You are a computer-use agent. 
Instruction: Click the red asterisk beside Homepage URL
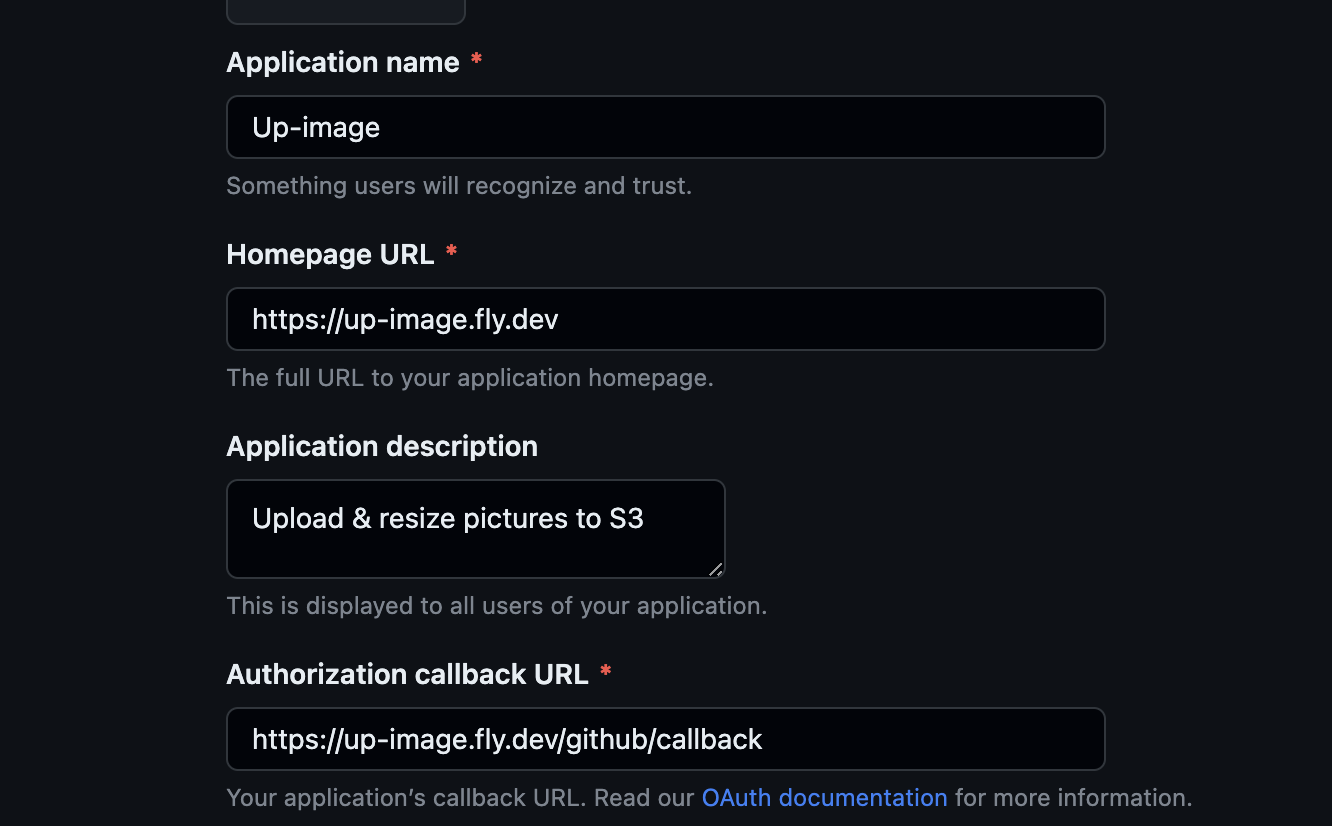point(451,253)
